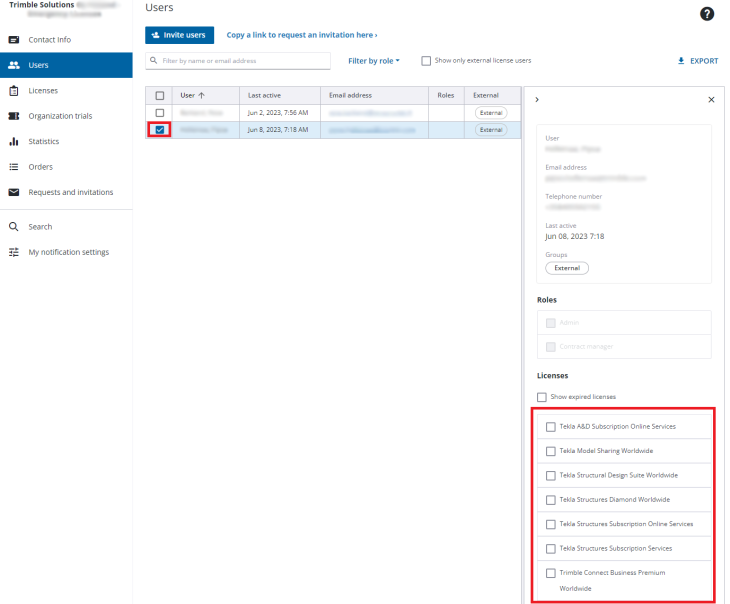Check the first user row checkbox
The height and width of the screenshot is (604, 730).
point(160,113)
